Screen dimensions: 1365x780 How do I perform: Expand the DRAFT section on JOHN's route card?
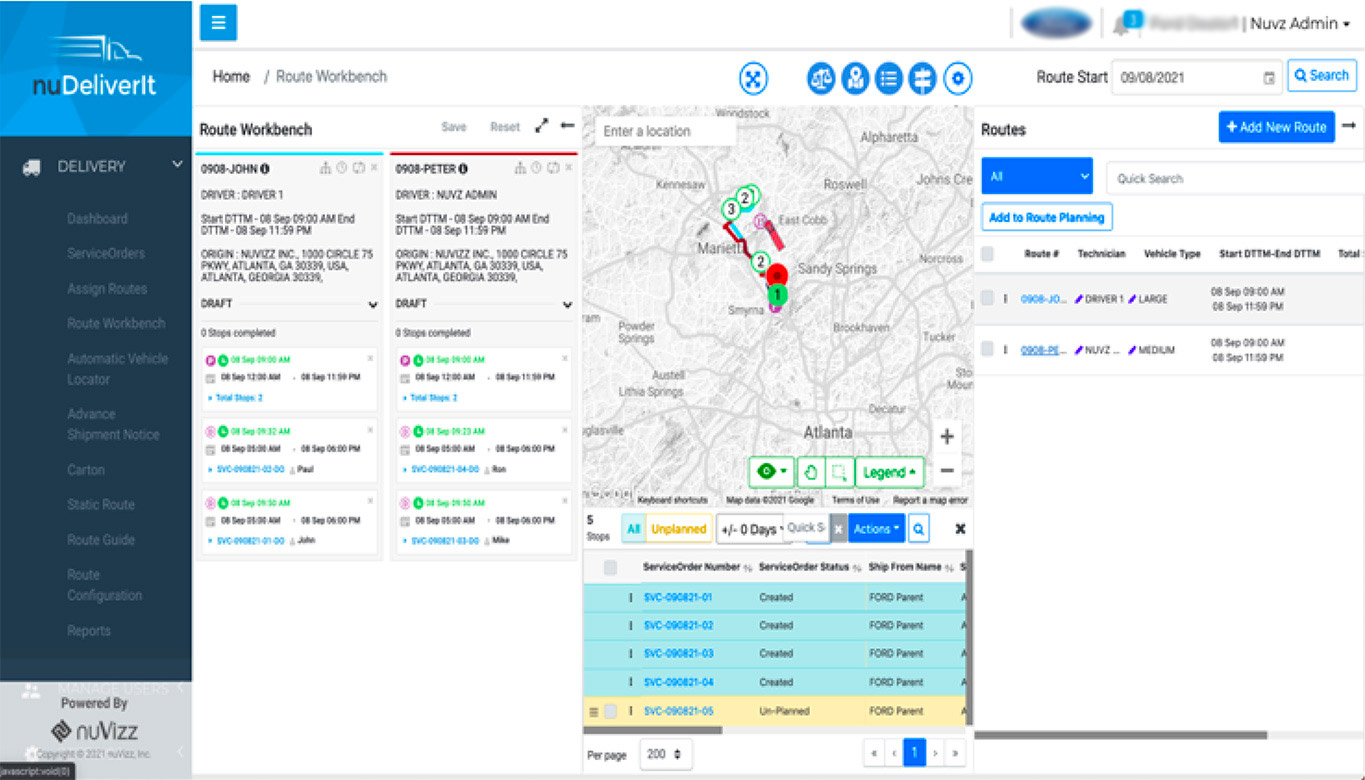[x=374, y=305]
